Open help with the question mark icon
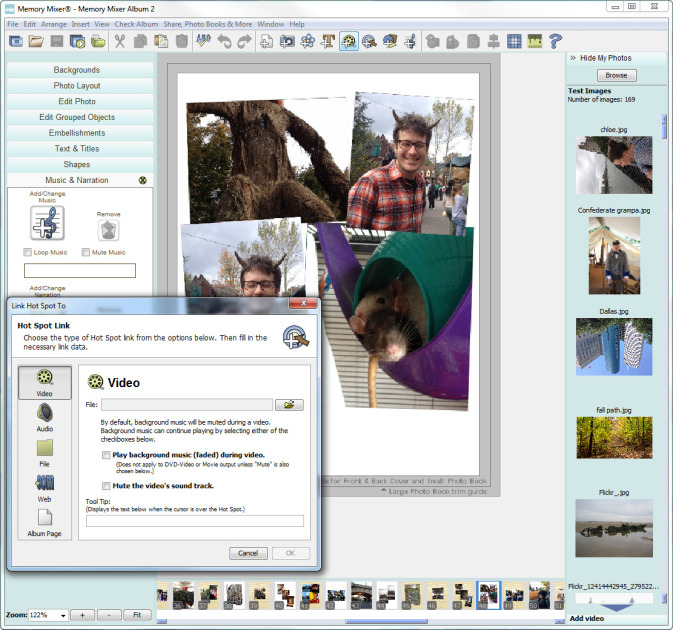This screenshot has height=630, width=673. pyautogui.click(x=556, y=41)
